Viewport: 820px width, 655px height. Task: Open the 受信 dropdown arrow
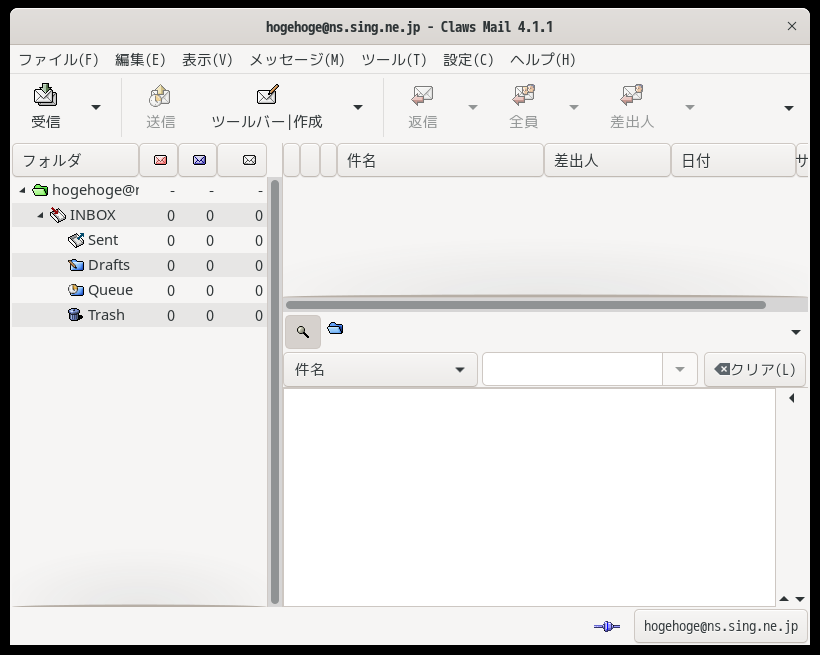pyautogui.click(x=96, y=107)
